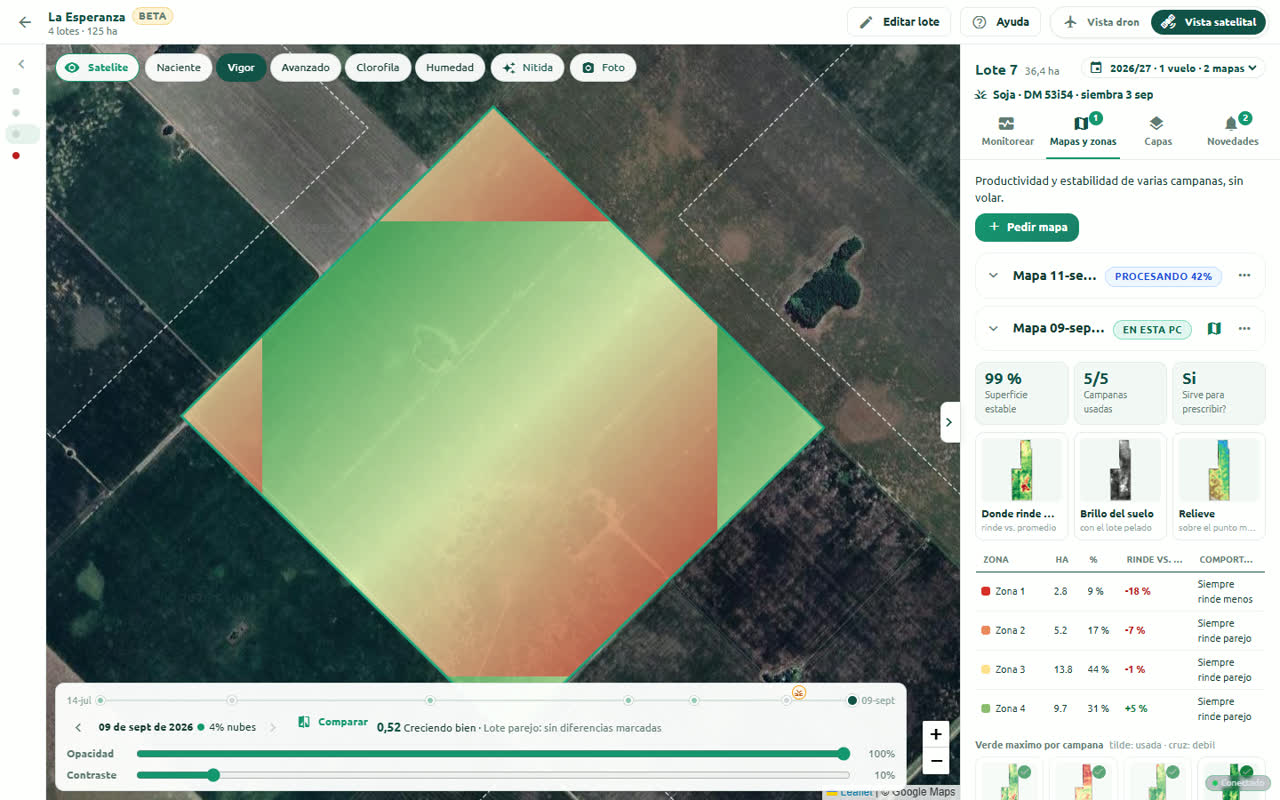1280x800 pixels.
Task: Click the 99 % Superficie estable card
Action: [x=1021, y=393]
